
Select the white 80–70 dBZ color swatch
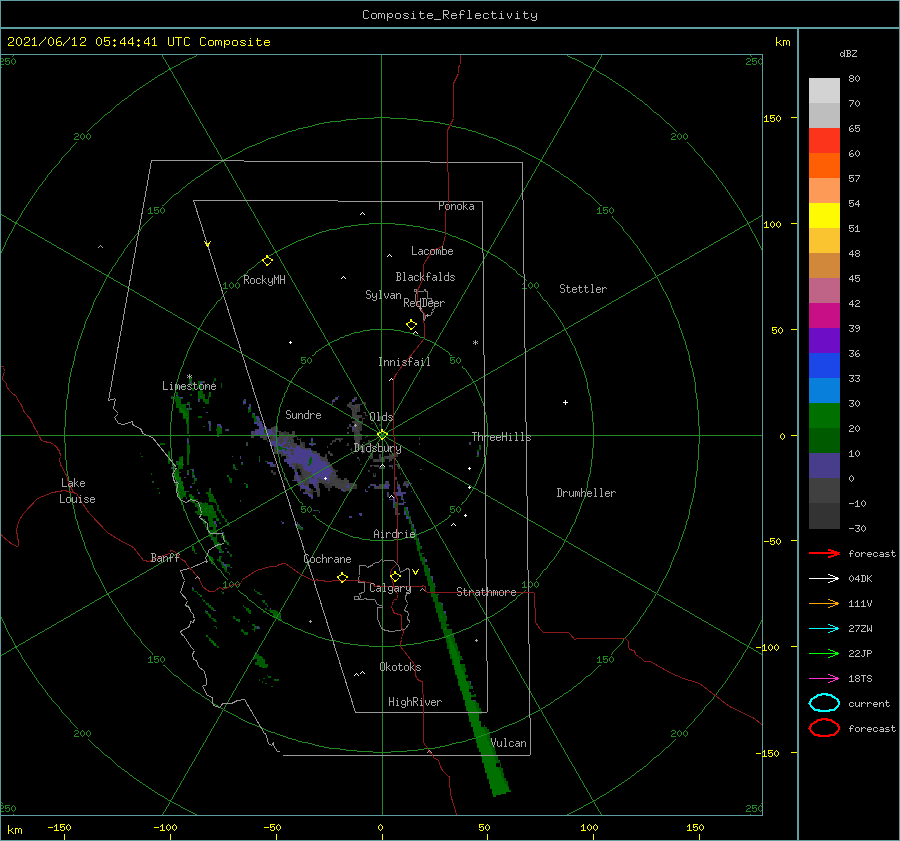824,91
